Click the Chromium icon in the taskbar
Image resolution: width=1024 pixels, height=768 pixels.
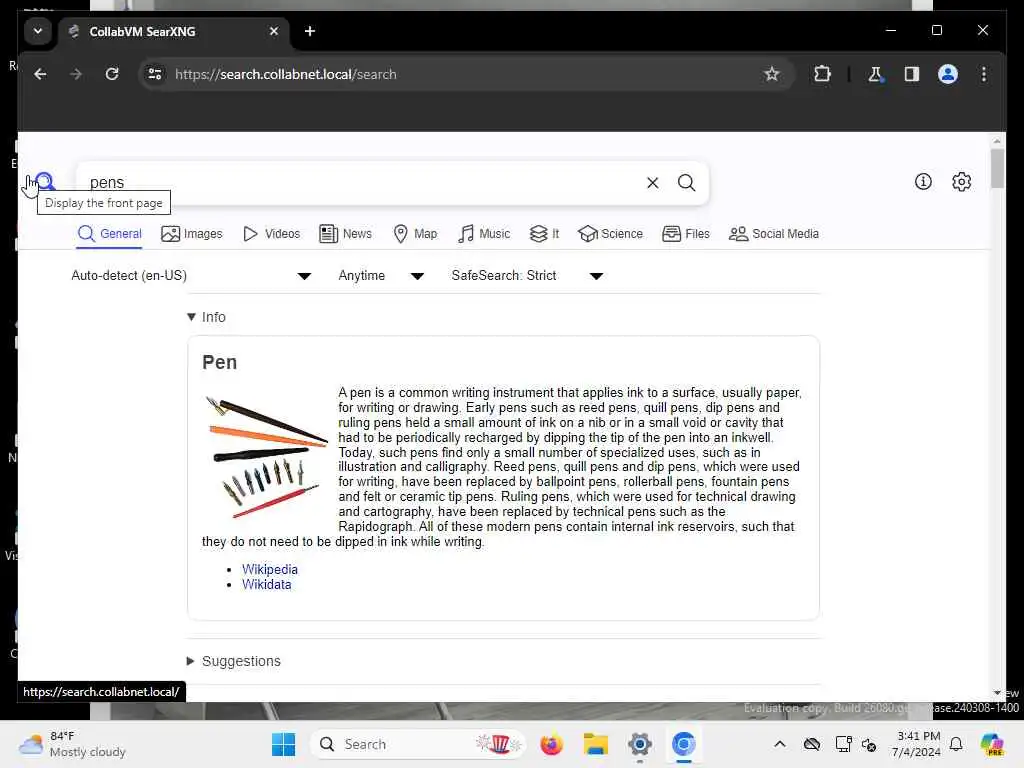[684, 744]
